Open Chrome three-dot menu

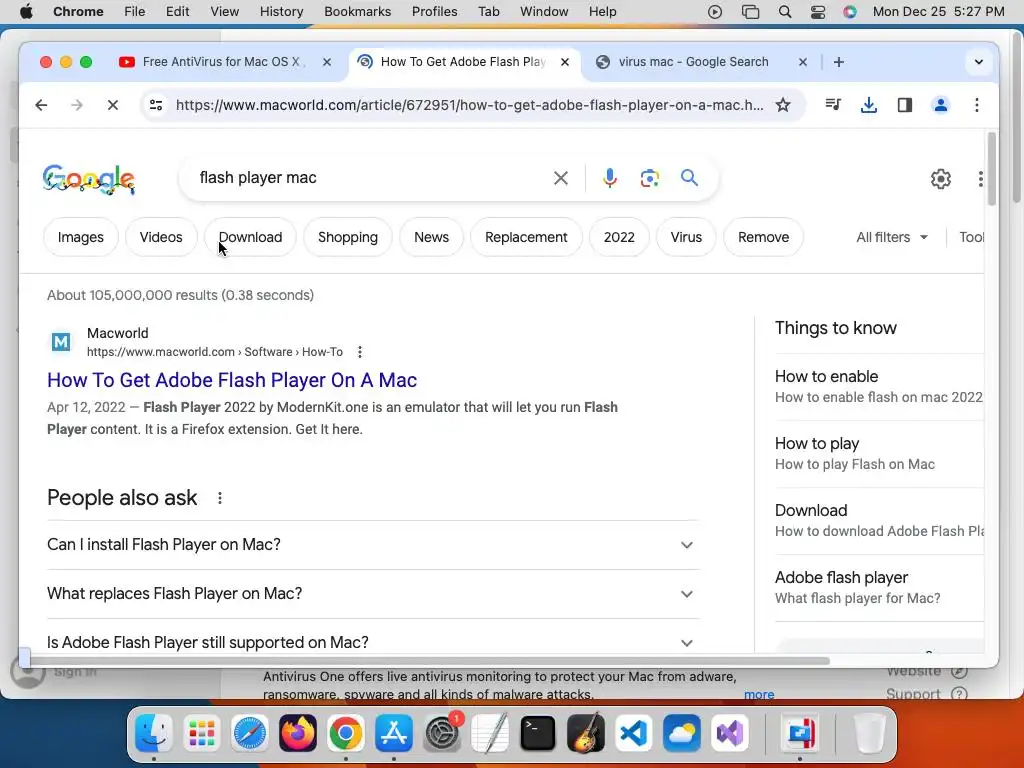pyautogui.click(x=976, y=105)
